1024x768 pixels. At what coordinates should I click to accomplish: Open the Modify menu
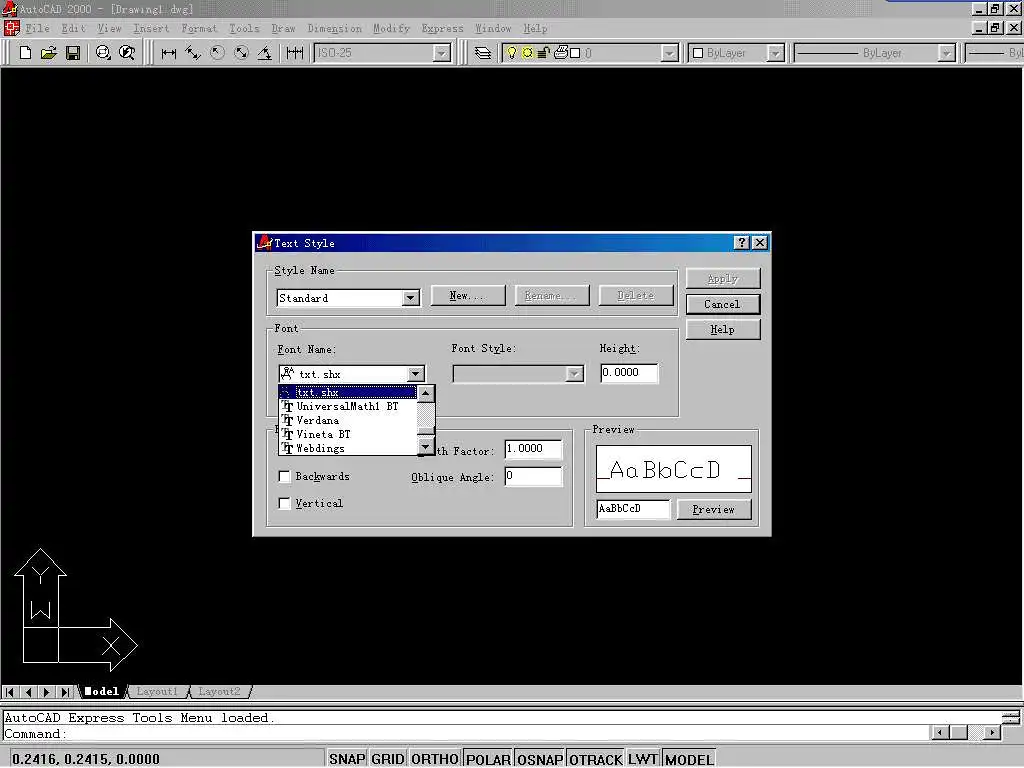(392, 28)
